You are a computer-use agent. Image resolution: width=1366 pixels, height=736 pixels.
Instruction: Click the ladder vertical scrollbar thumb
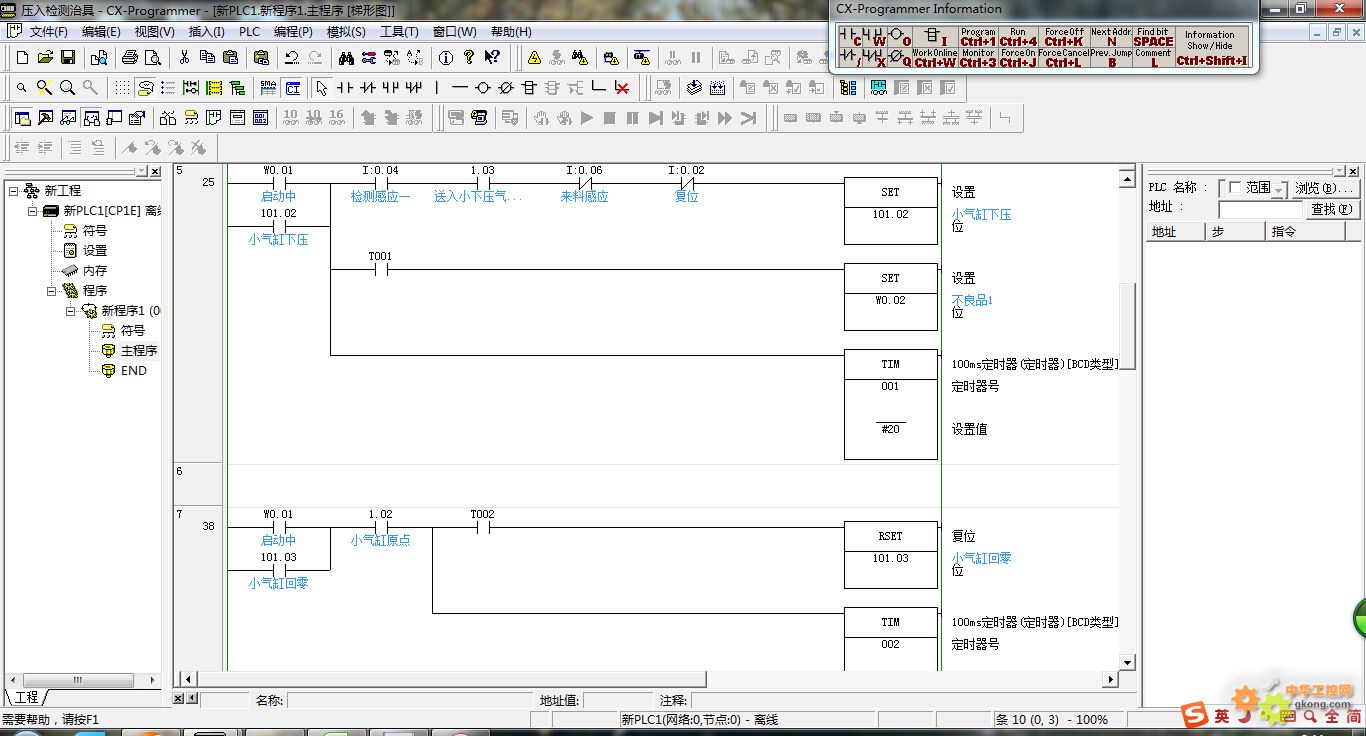coord(1127,325)
